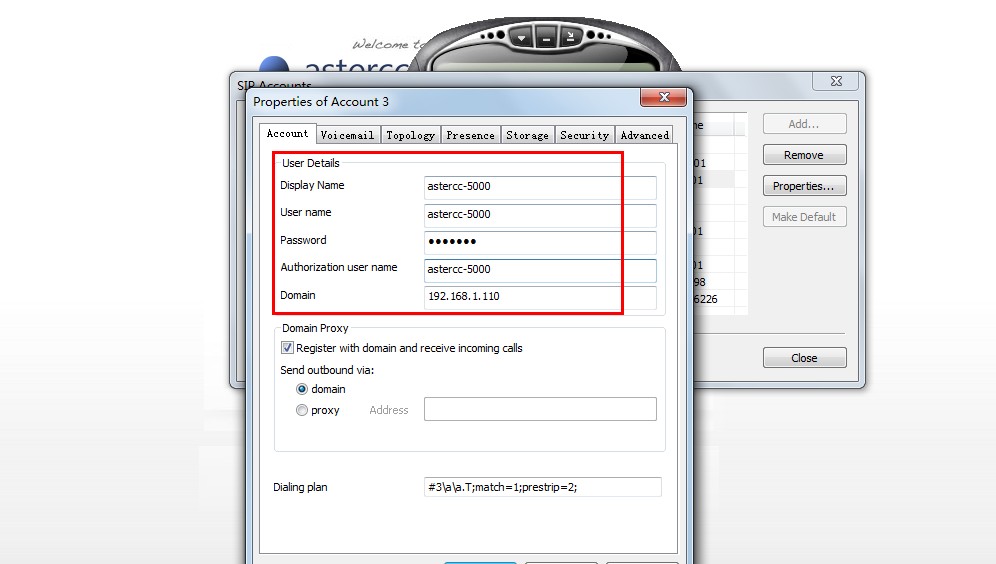
Task: Show the Storage tab
Action: [x=527, y=135]
